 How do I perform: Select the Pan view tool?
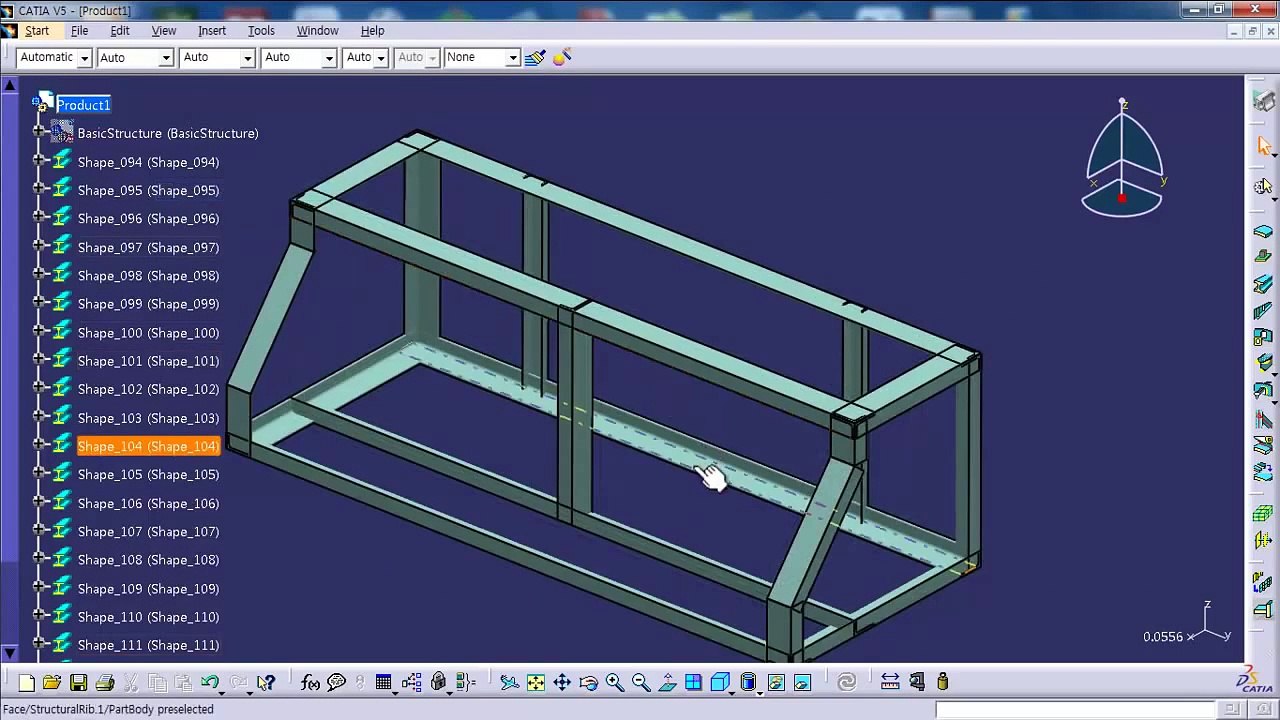click(x=562, y=683)
